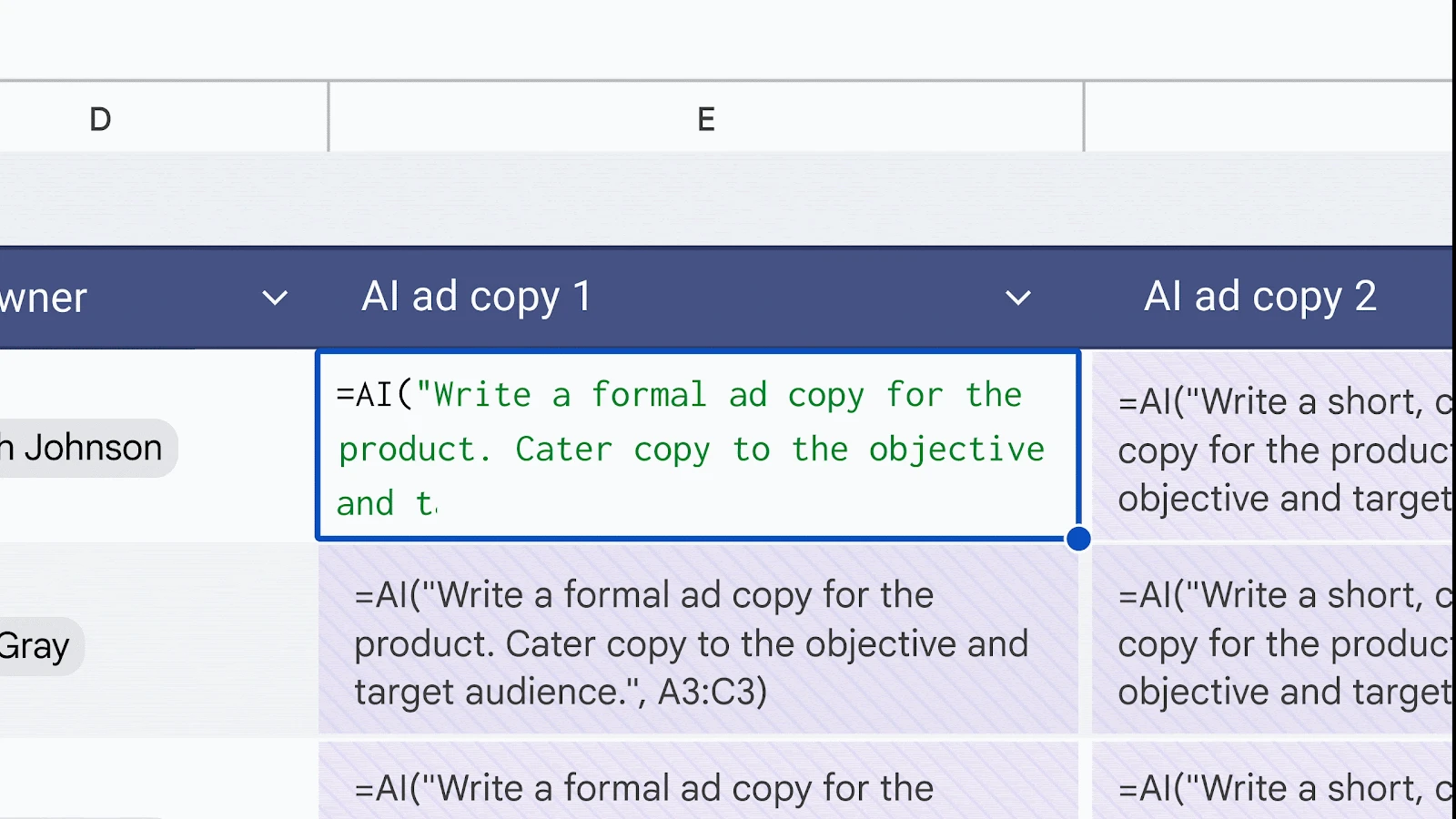Select the AI formula cell ending with A3:C3
Screen dimensions: 1456x819
pyautogui.click(x=697, y=642)
